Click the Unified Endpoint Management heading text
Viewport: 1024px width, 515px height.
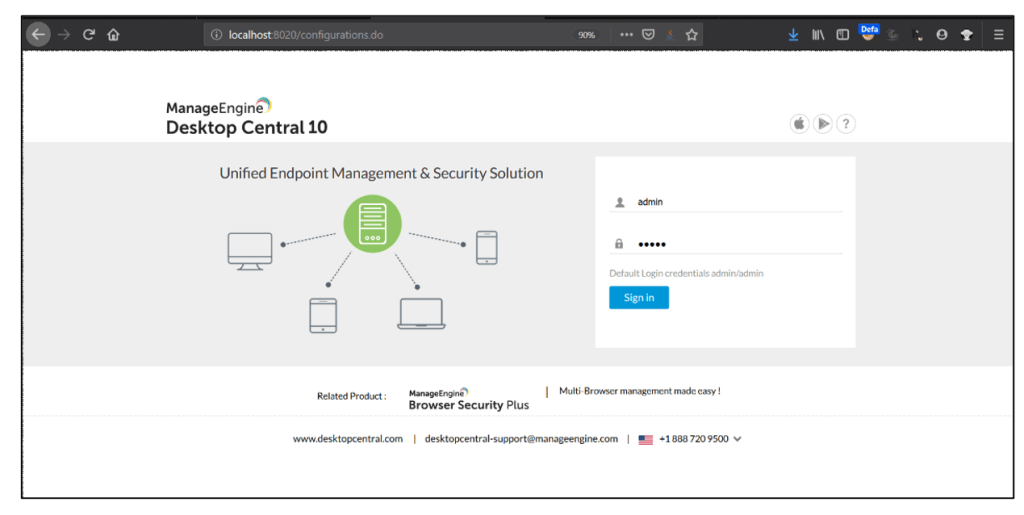(x=381, y=173)
